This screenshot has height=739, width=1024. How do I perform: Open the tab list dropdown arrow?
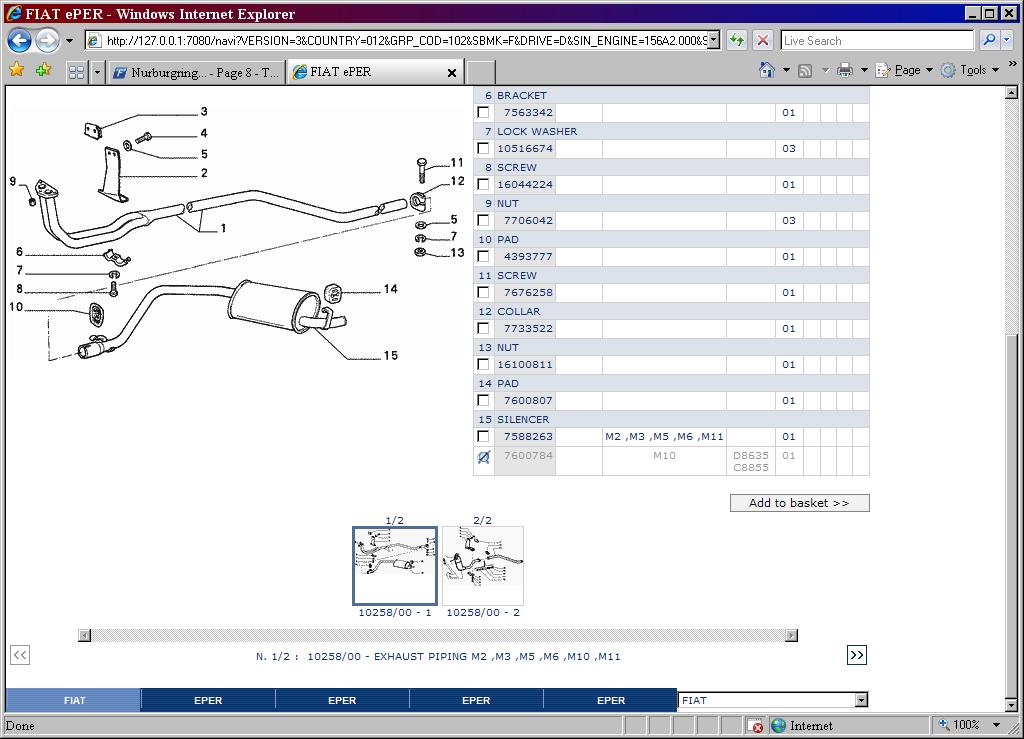[97, 72]
